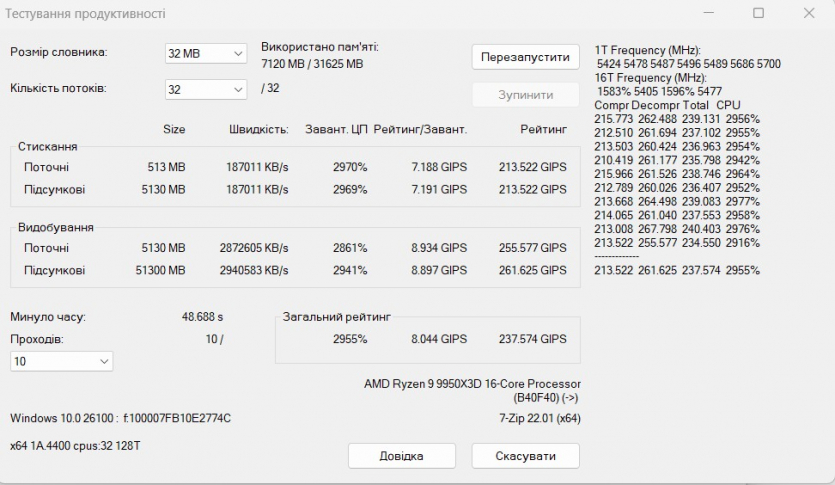The image size is (835, 485).
Task: Close the benchmark window
Action: [x=809, y=14]
